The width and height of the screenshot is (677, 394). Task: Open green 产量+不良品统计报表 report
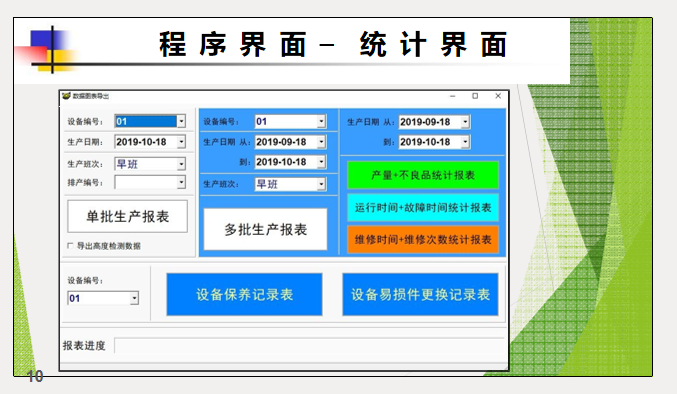423,175
